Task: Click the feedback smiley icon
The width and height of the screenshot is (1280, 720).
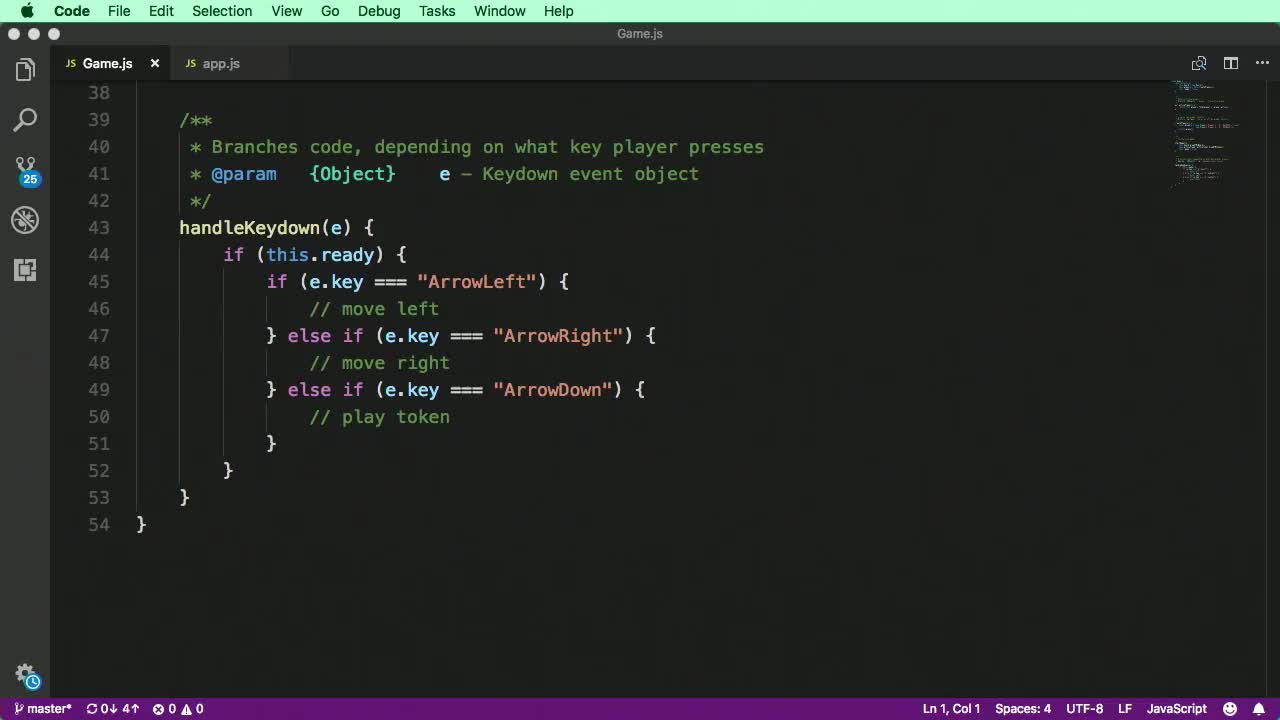Action: tap(1230, 709)
